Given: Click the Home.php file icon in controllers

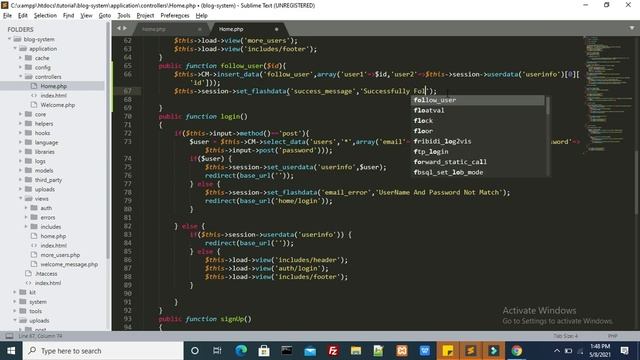Looking at the screenshot, I should [34, 86].
